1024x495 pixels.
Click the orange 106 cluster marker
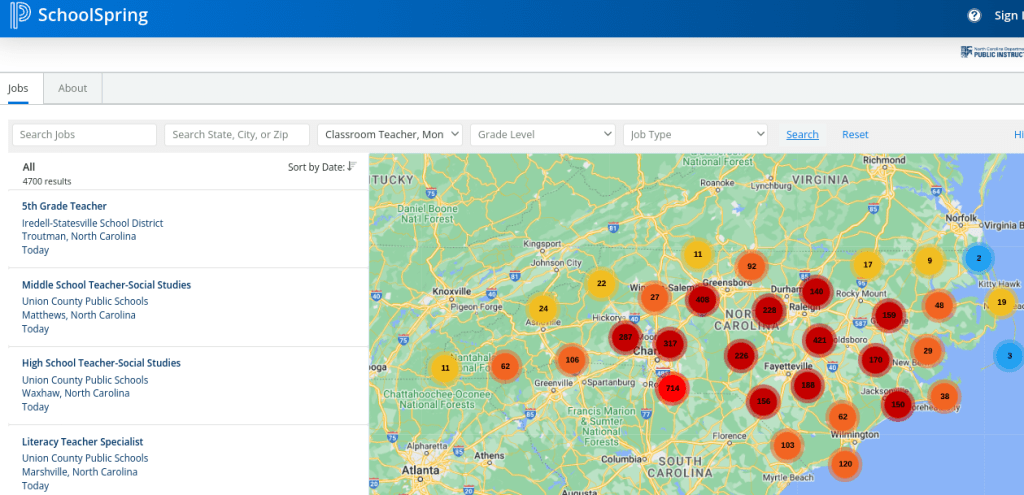[x=571, y=360]
